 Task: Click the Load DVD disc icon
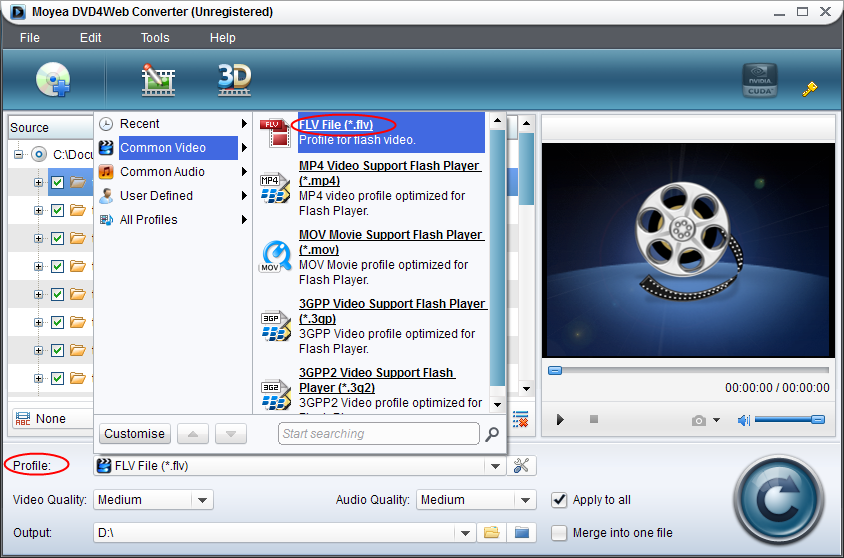coord(53,80)
